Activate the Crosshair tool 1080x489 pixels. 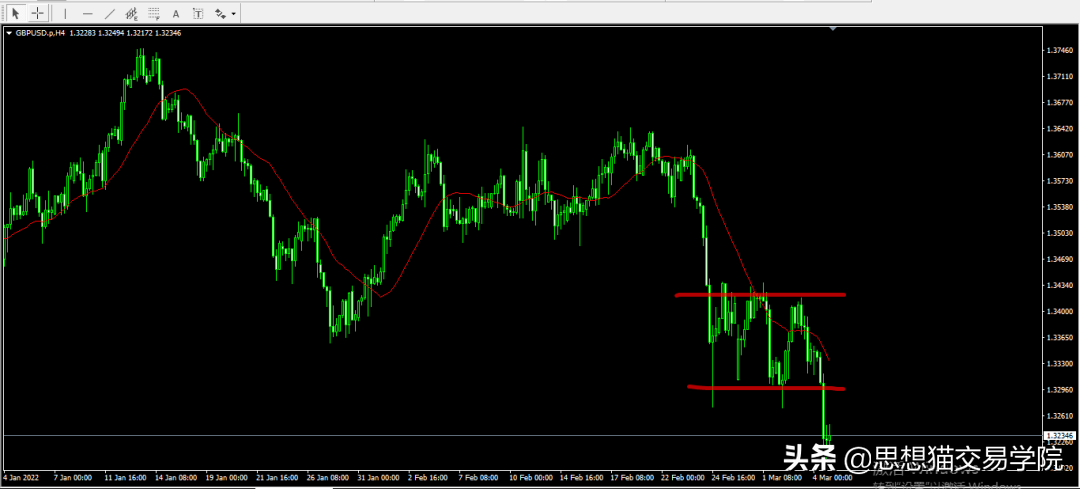pos(37,13)
